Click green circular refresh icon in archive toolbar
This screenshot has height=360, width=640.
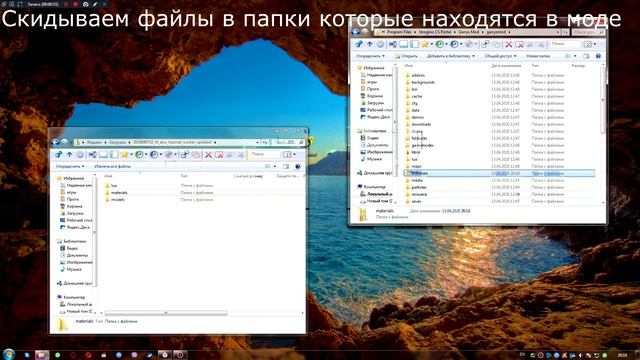pos(139,154)
